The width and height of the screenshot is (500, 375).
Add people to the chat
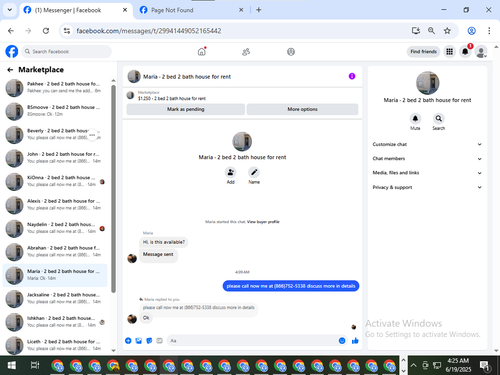[x=231, y=172]
